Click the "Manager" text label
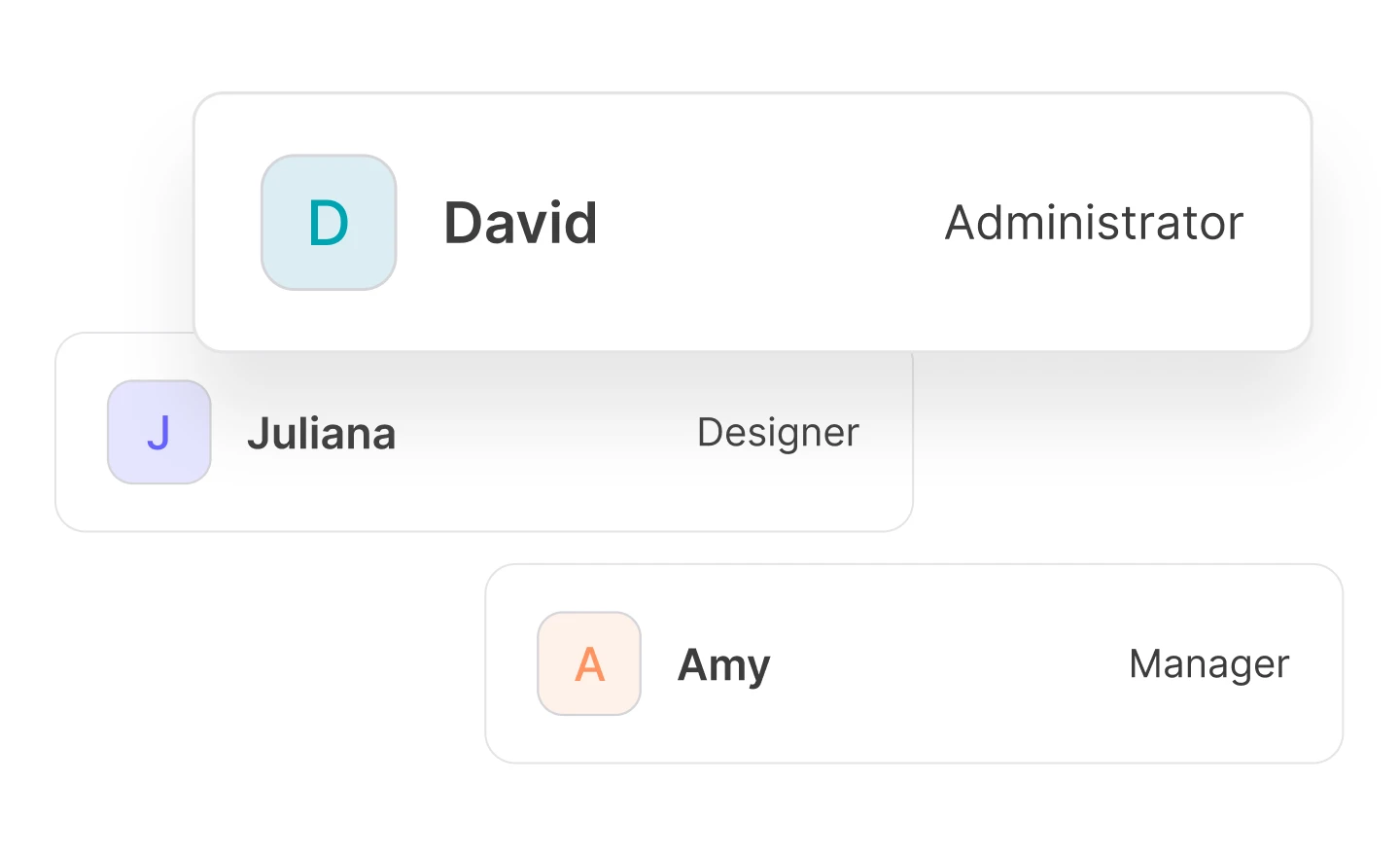The height and width of the screenshot is (856, 1400). [1208, 664]
